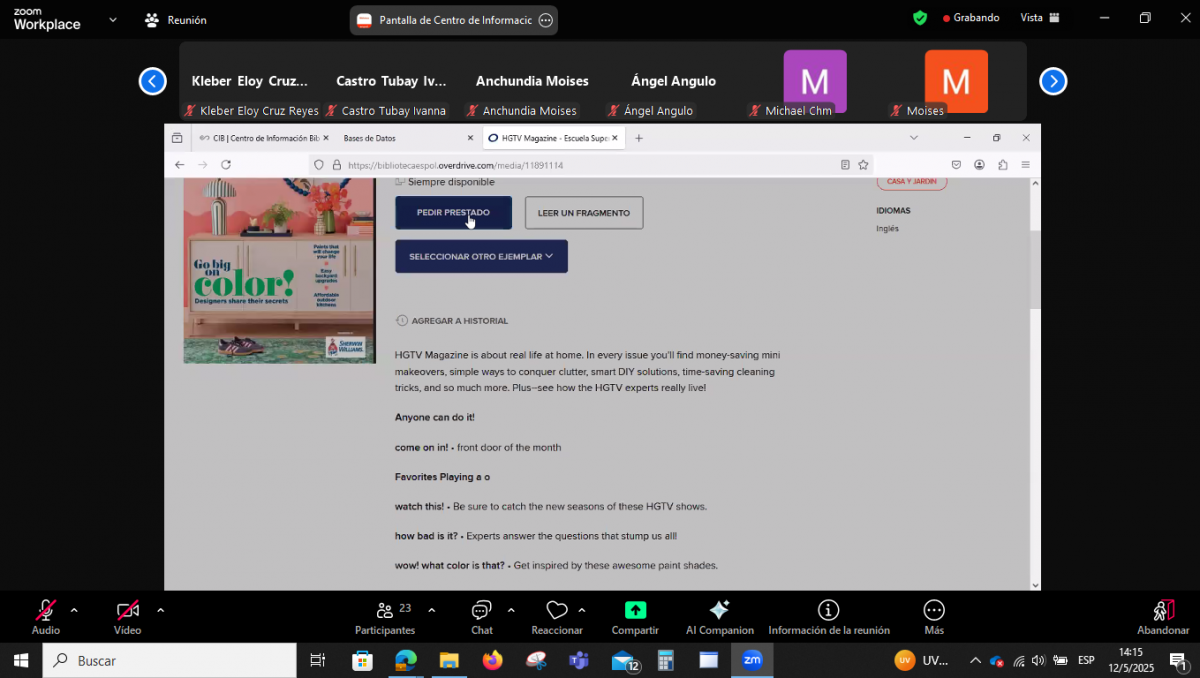The height and width of the screenshot is (678, 1200).
Task: Leave the meeting with Abandonar
Action: [1163, 616]
